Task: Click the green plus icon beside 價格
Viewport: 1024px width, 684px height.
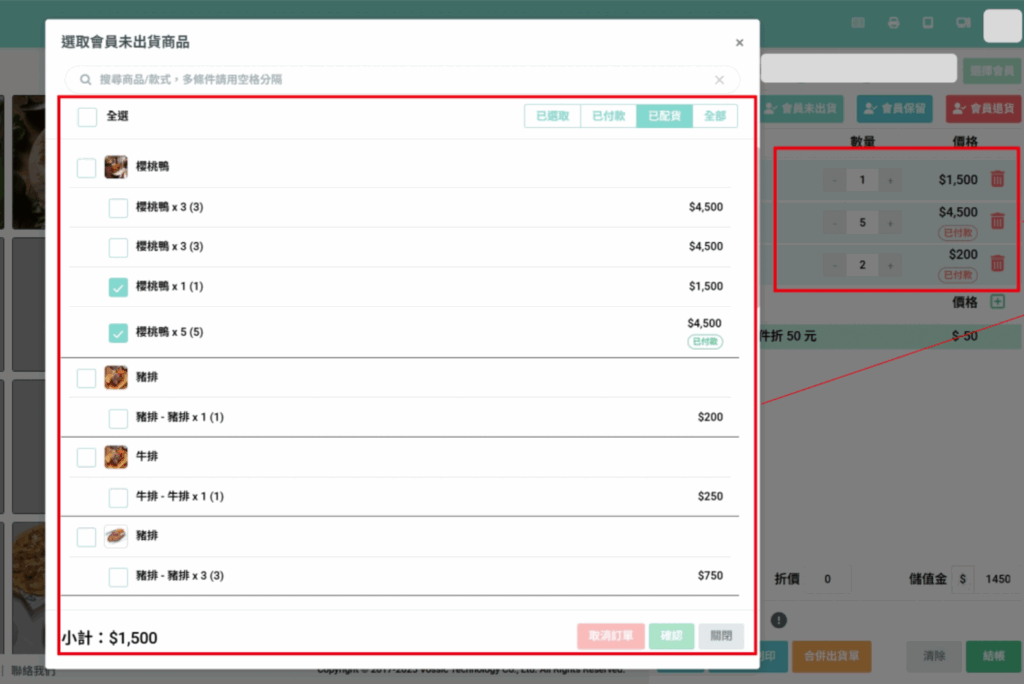Action: tap(997, 301)
